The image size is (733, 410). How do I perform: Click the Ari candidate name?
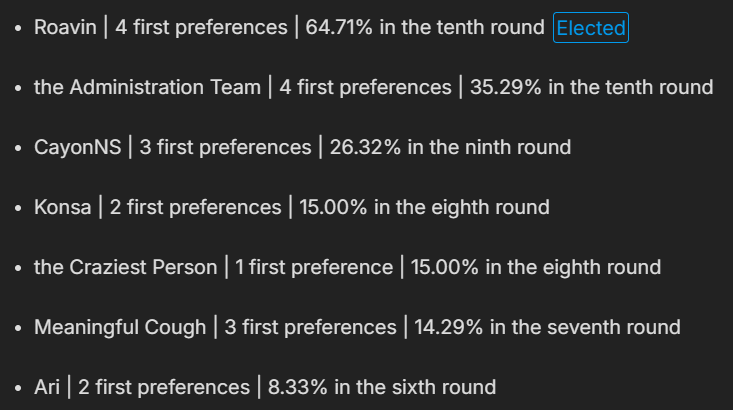point(47,388)
